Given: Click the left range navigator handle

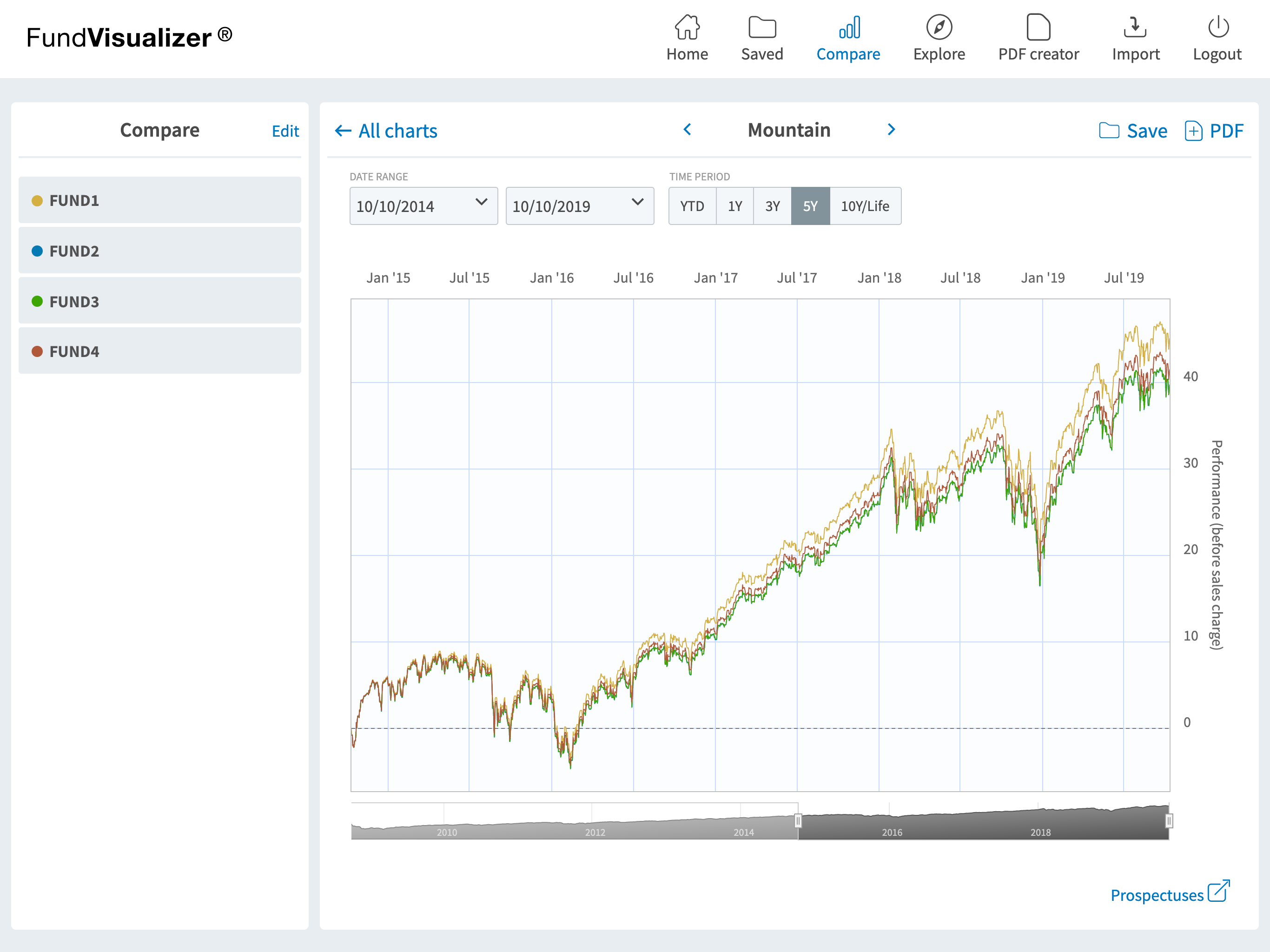Looking at the screenshot, I should 798,821.
